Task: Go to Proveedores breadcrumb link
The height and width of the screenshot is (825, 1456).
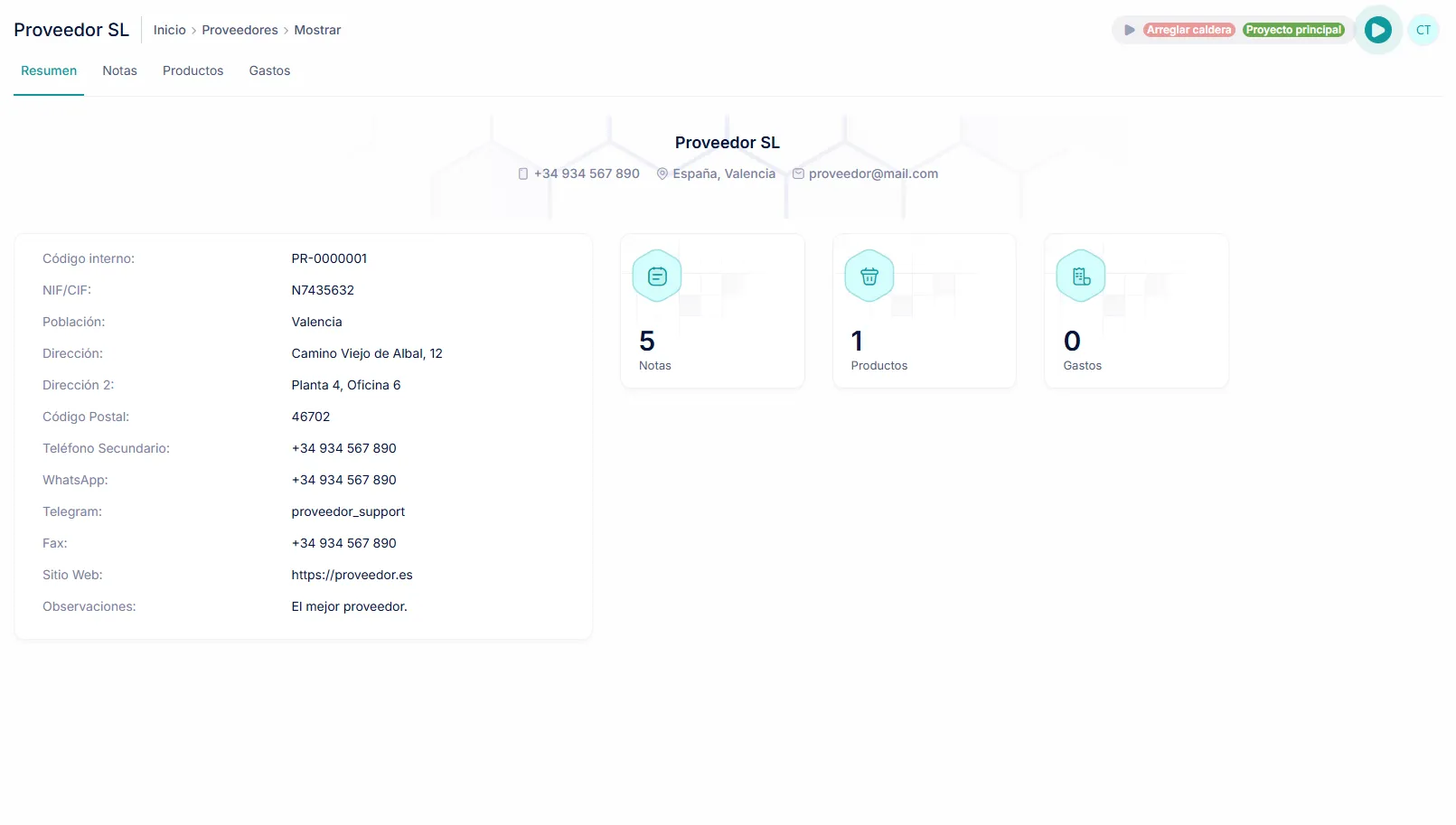Action: 240,30
